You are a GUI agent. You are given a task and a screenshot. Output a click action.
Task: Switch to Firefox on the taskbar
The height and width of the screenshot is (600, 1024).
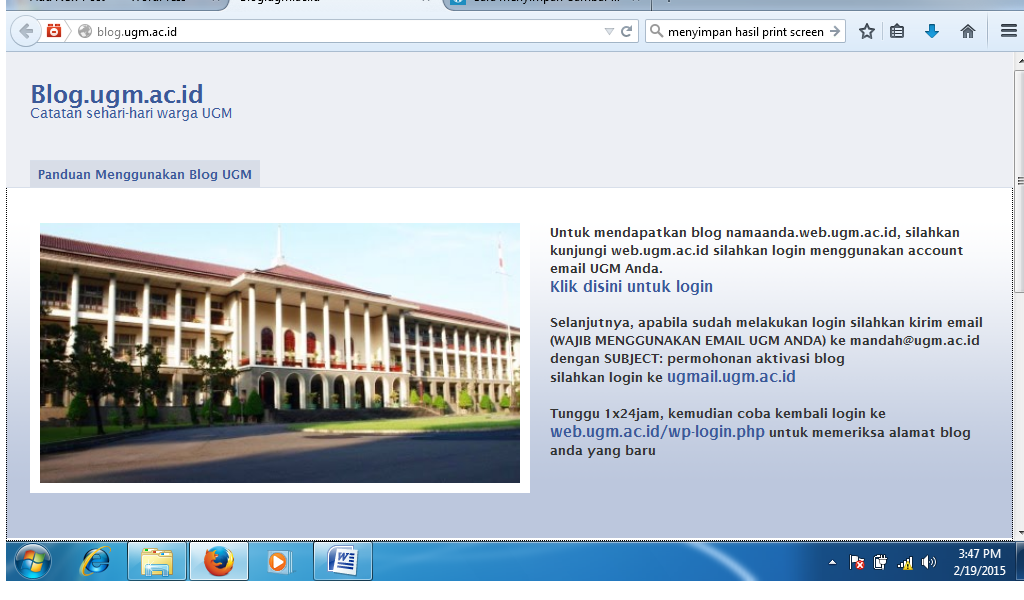pos(219,561)
